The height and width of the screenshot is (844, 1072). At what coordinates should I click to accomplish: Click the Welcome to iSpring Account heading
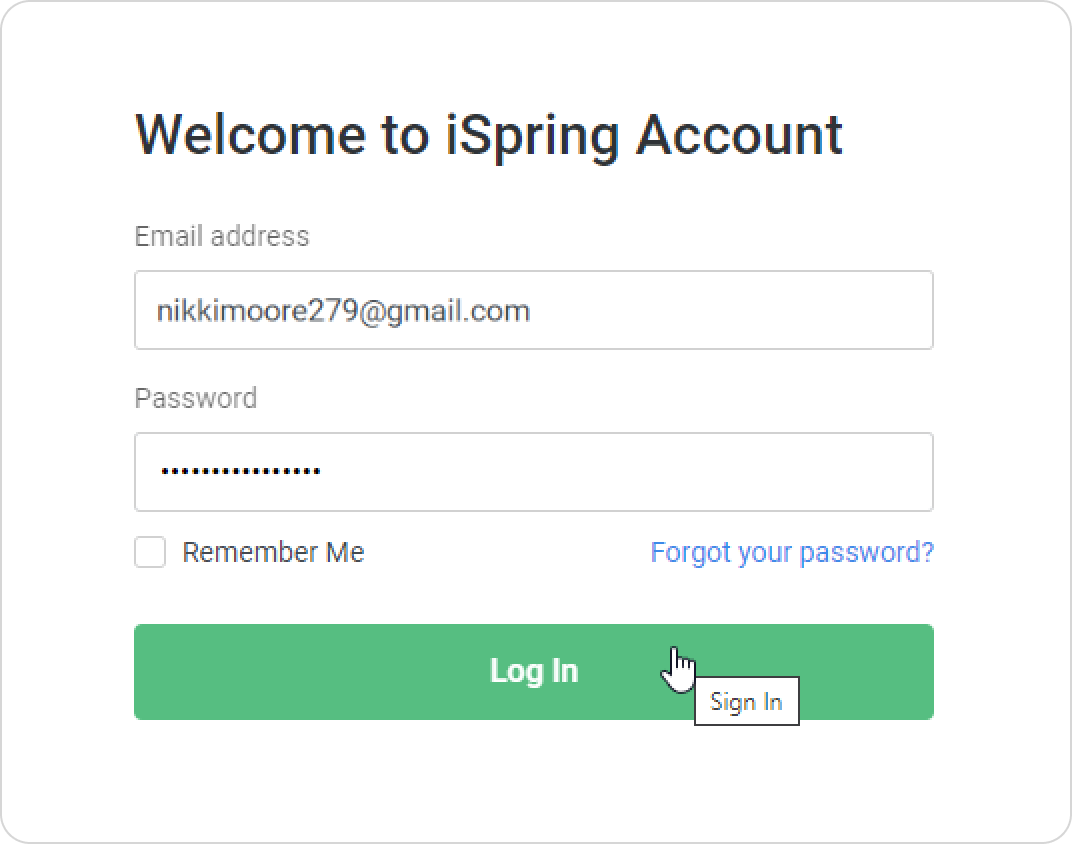coord(488,134)
